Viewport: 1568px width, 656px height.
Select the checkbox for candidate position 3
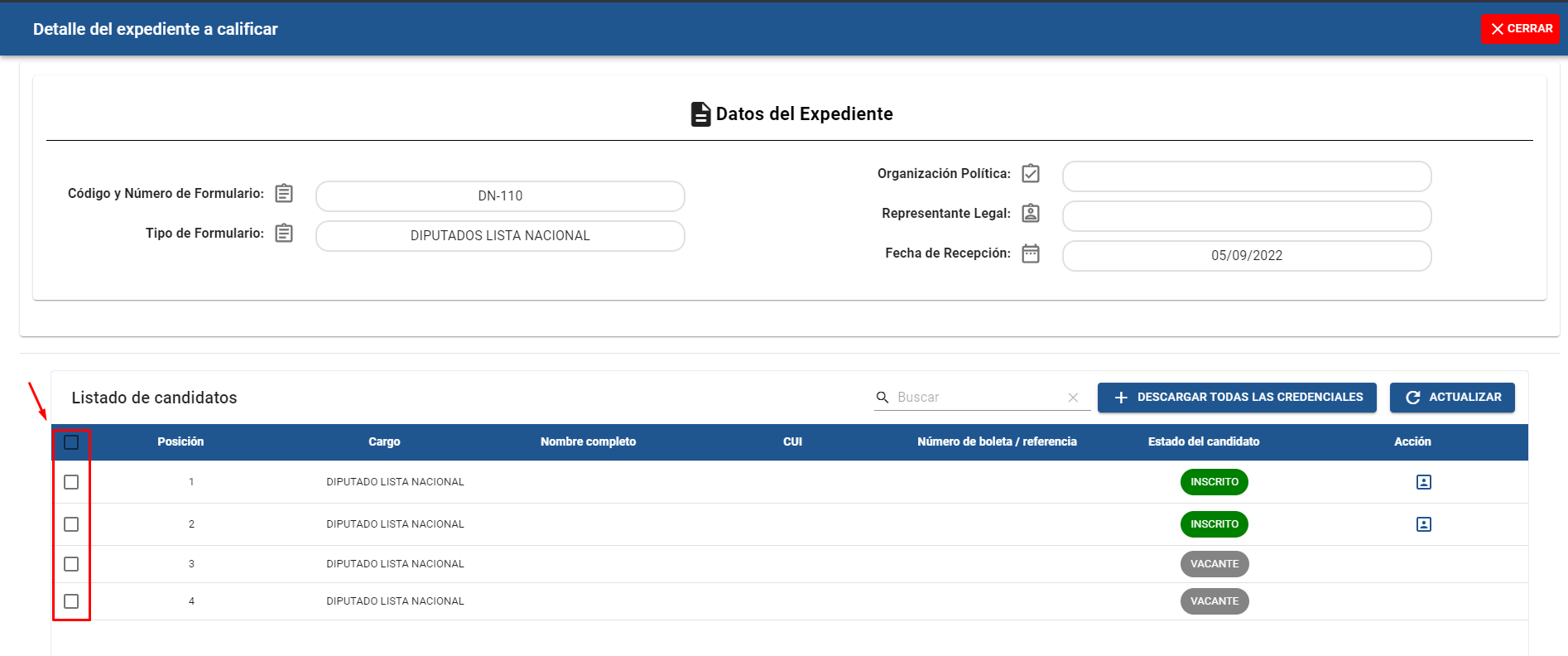coord(71,564)
